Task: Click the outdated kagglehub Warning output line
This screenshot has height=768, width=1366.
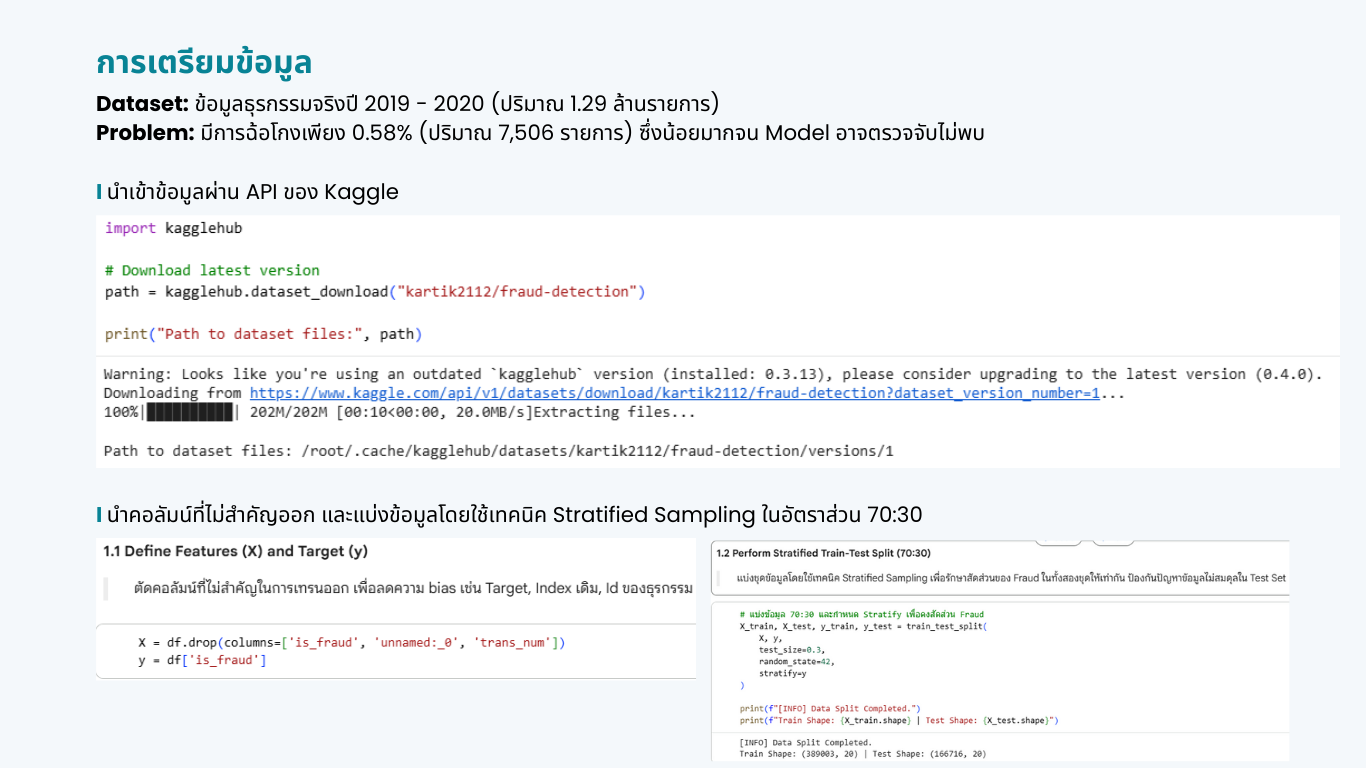Action: click(x=713, y=374)
